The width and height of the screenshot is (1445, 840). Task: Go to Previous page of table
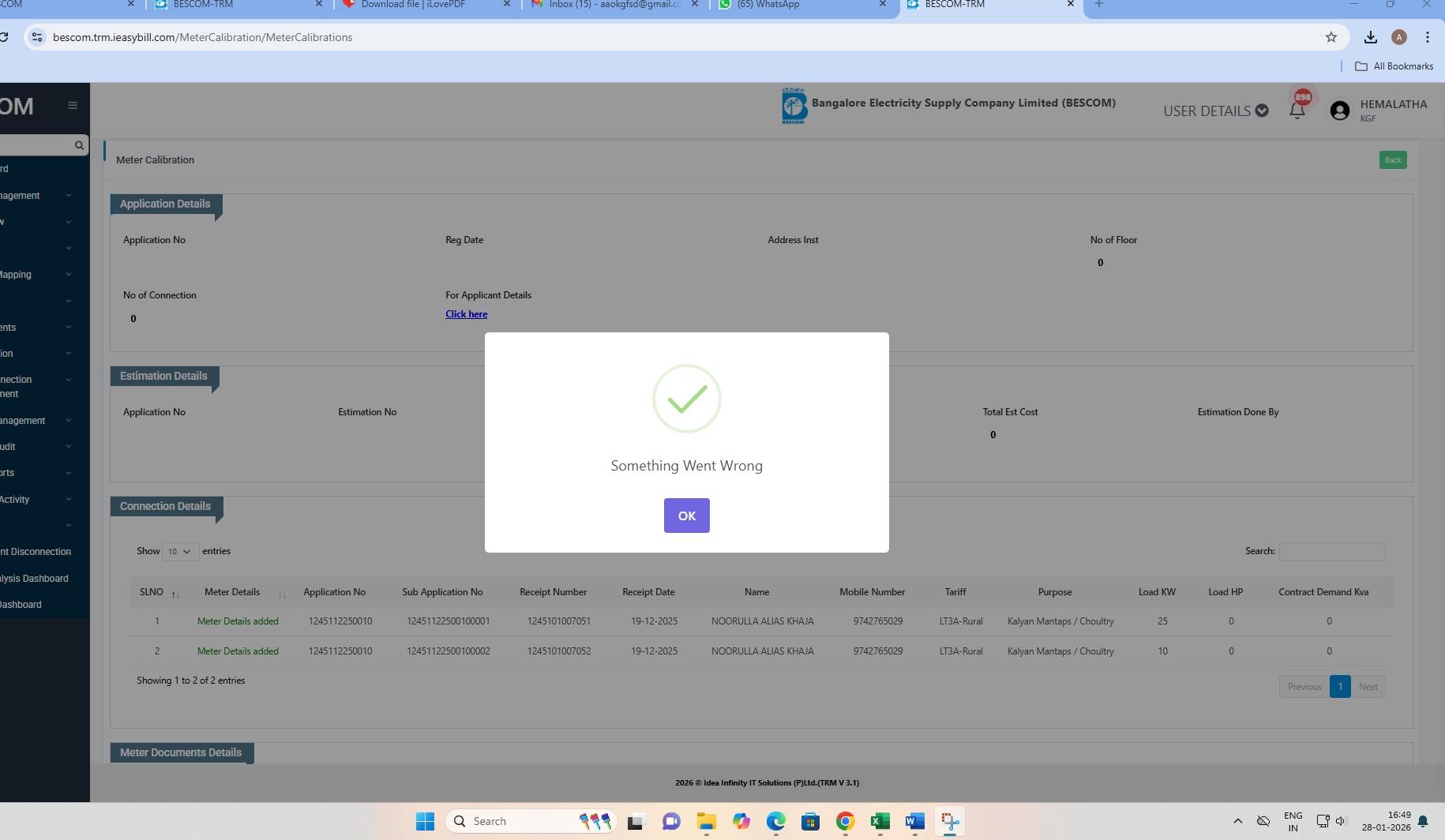point(1304,687)
